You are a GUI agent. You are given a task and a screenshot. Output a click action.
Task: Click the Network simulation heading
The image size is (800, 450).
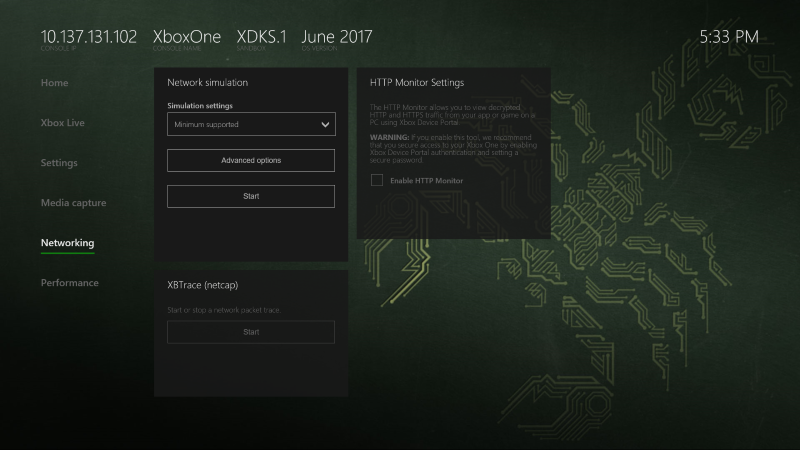tap(208, 83)
